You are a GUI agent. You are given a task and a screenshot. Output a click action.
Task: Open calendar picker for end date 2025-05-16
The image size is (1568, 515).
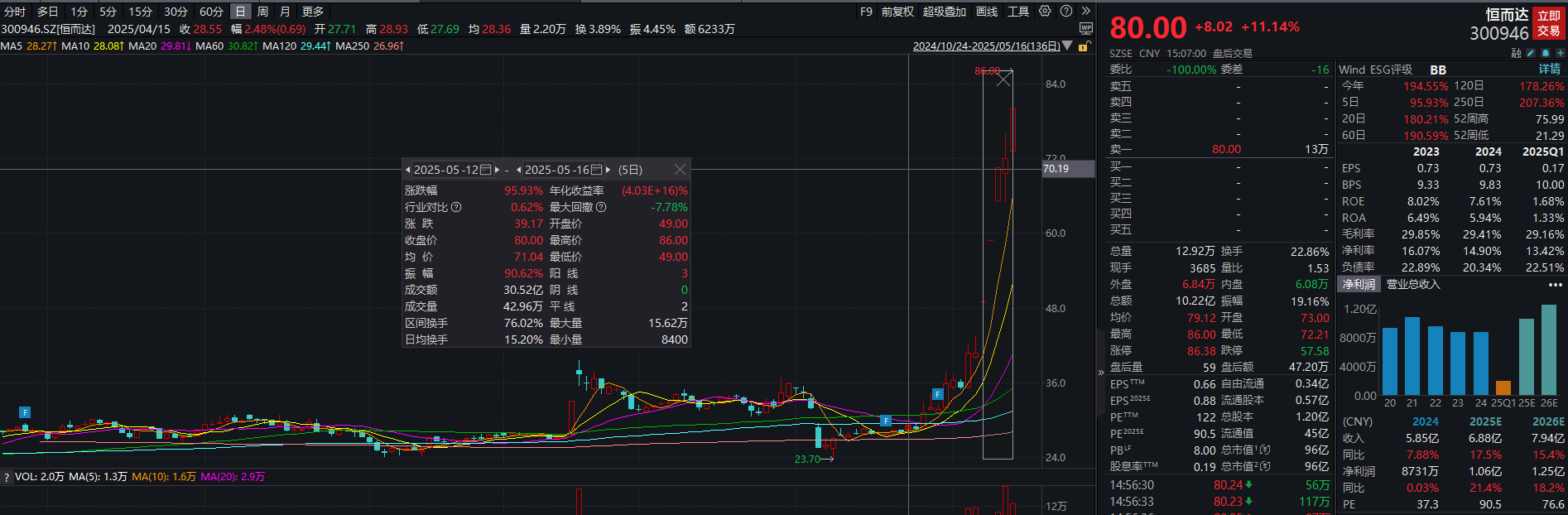click(597, 170)
